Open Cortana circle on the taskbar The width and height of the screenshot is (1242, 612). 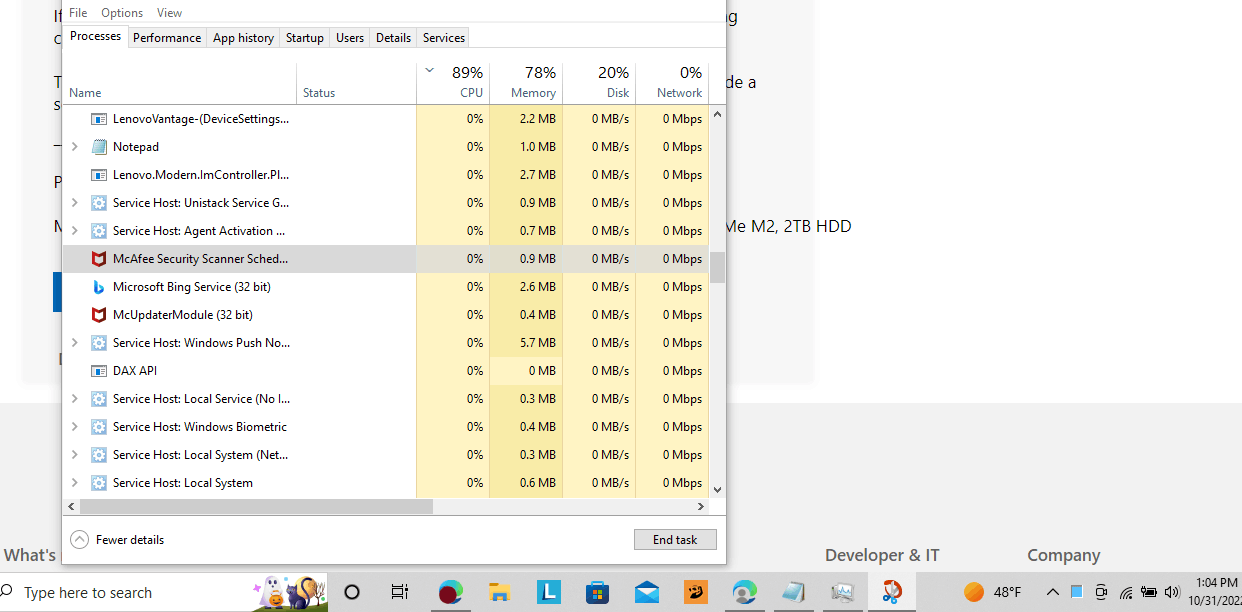pos(351,592)
